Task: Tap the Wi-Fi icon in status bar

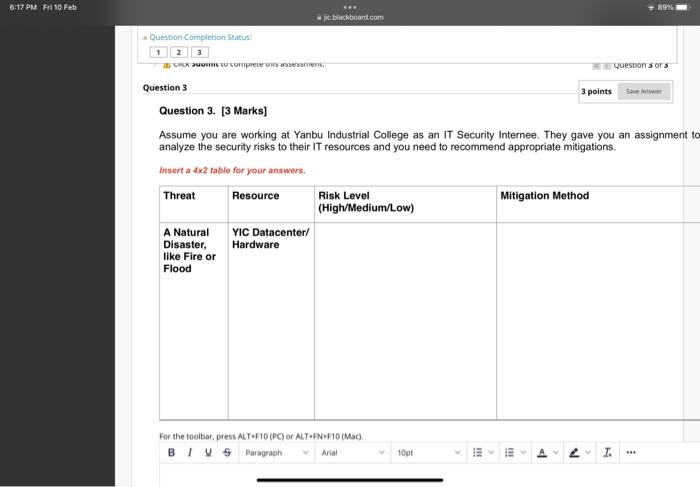Action: click(651, 8)
